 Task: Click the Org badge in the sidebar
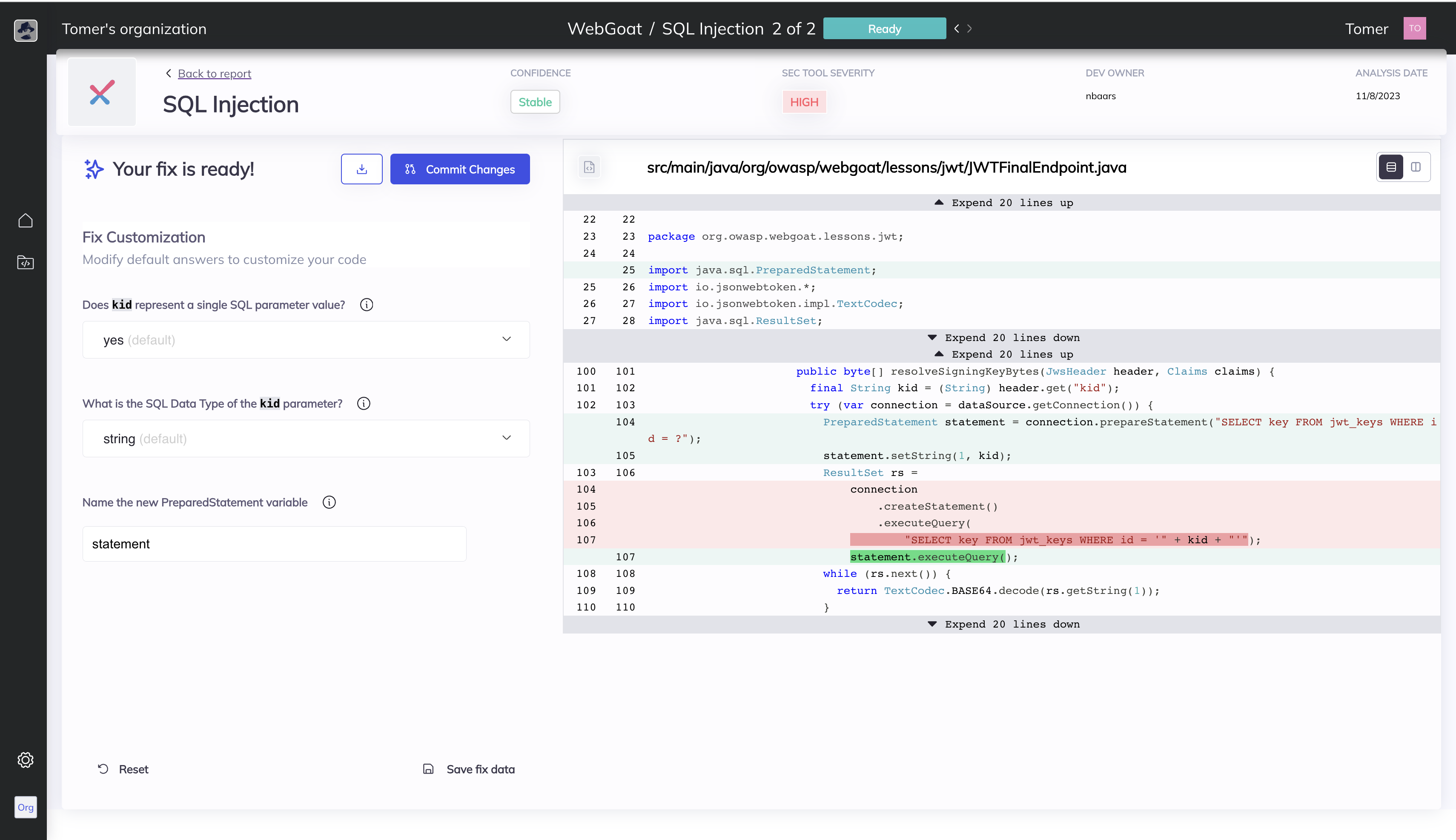click(x=26, y=807)
